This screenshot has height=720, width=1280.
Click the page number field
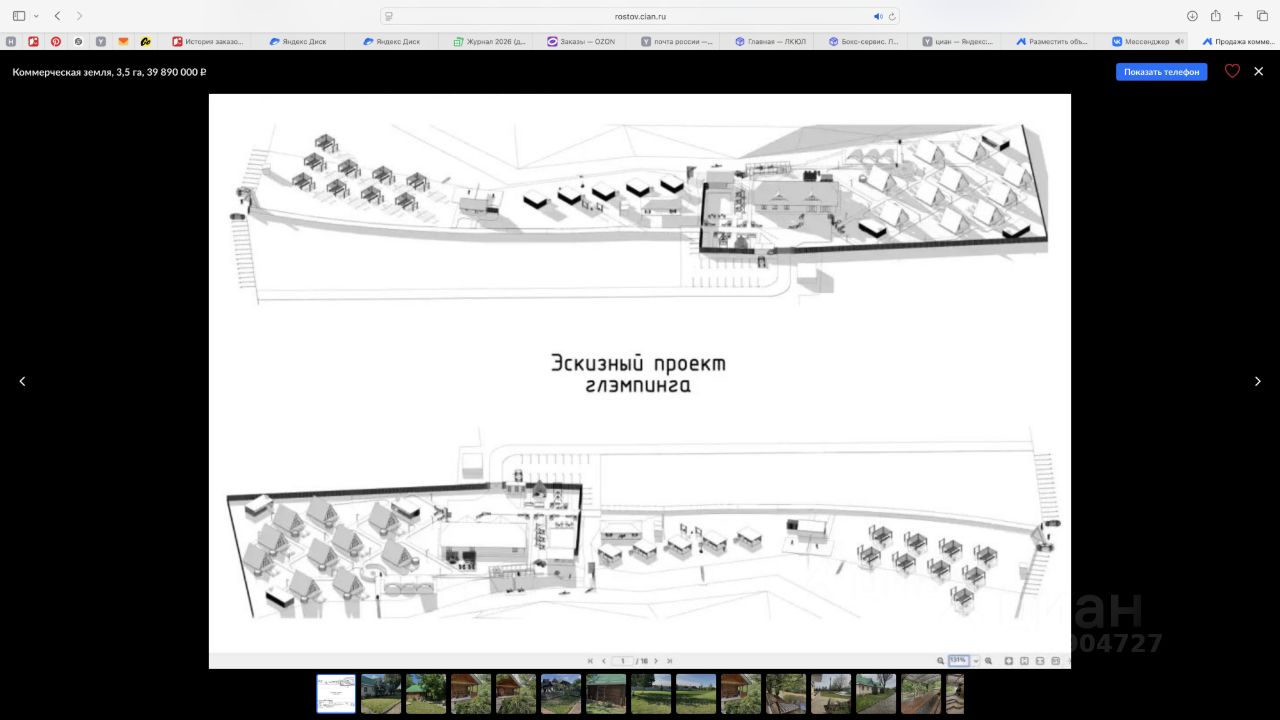[623, 661]
